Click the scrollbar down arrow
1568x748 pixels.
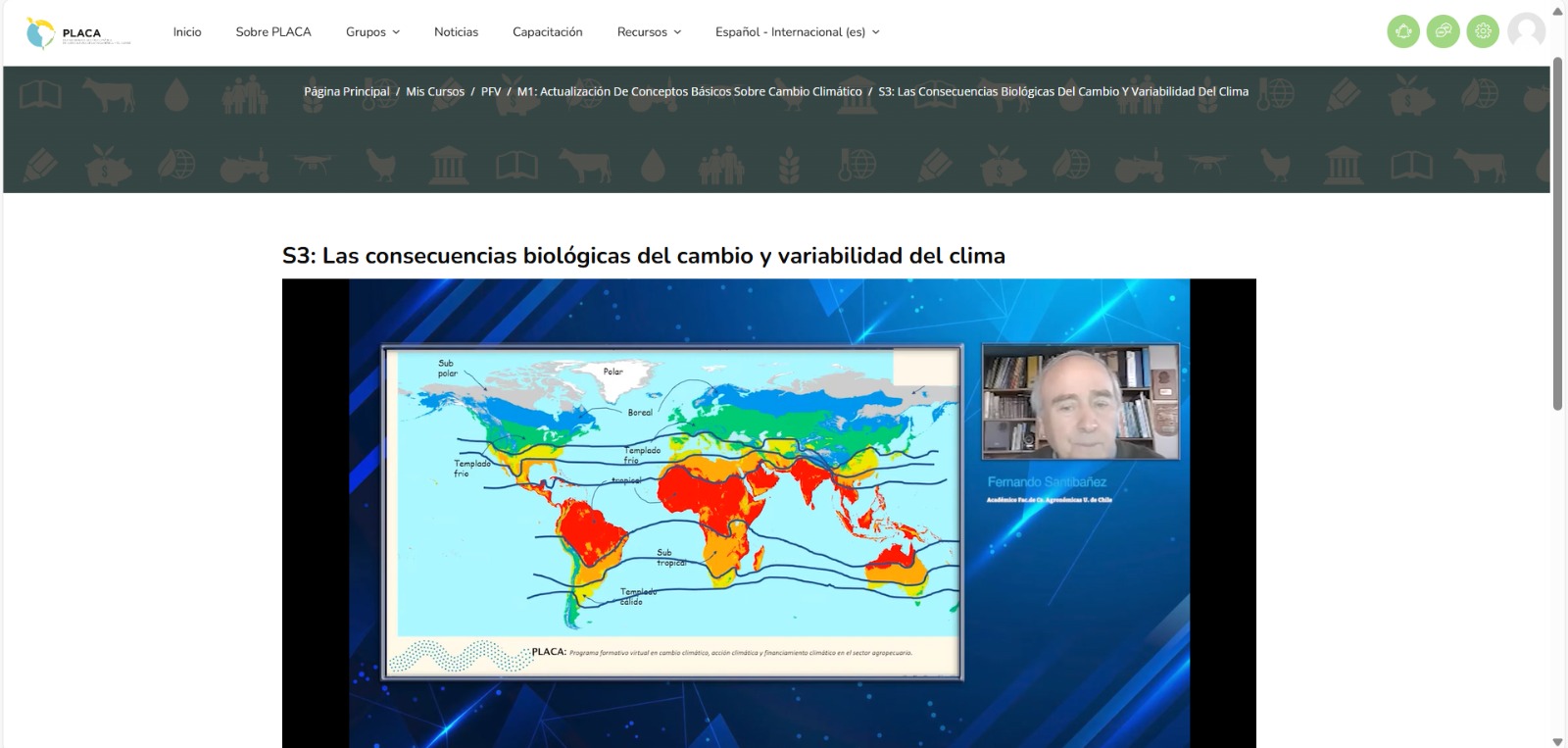[x=1557, y=741]
